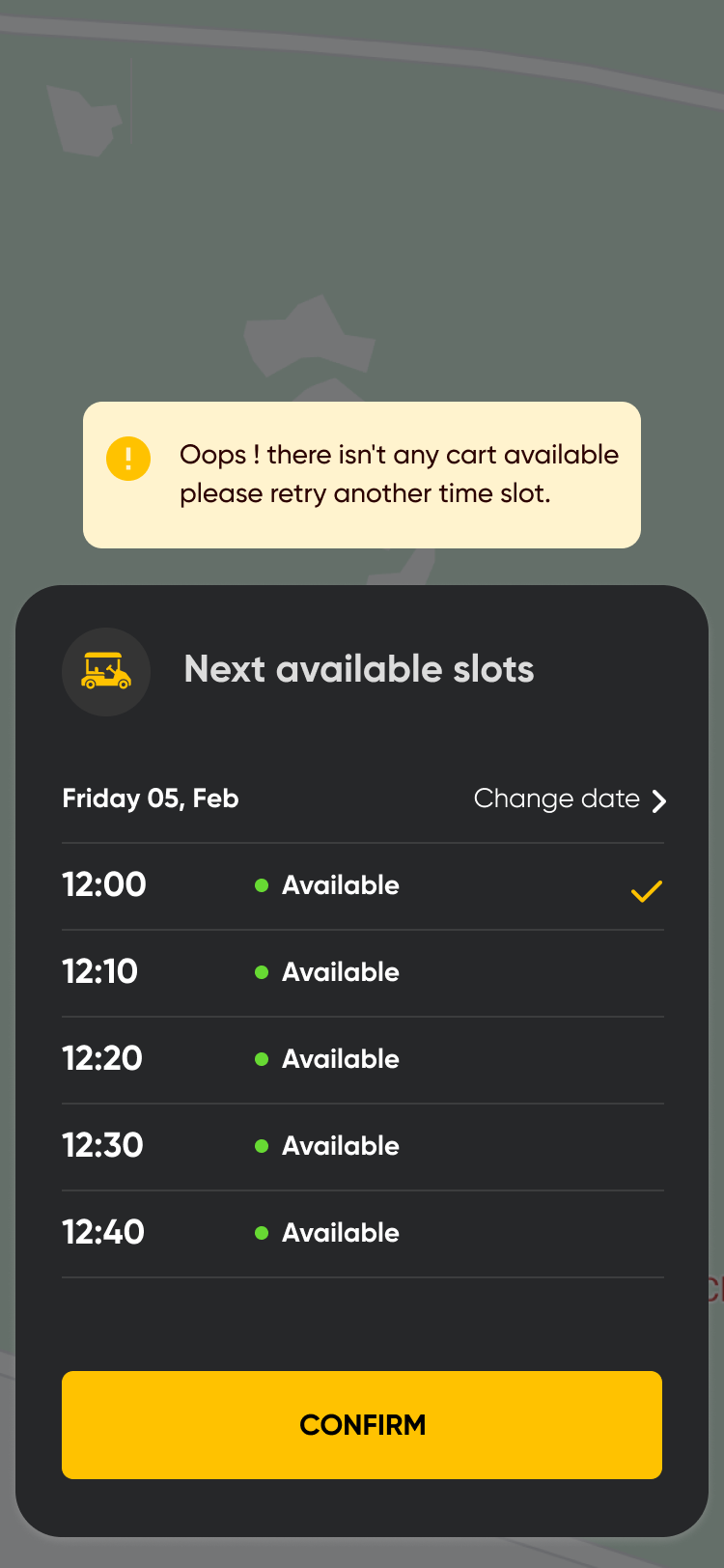Click the yellow warning exclamation icon
This screenshot has height=1568, width=724.
click(127, 459)
